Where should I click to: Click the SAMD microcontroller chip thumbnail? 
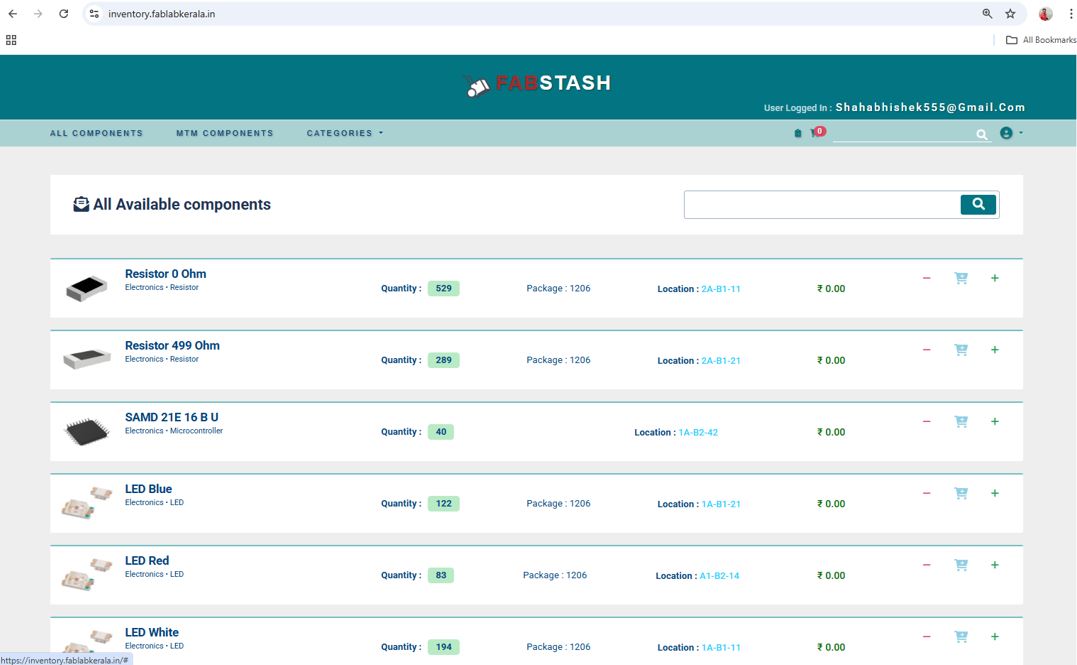87,431
